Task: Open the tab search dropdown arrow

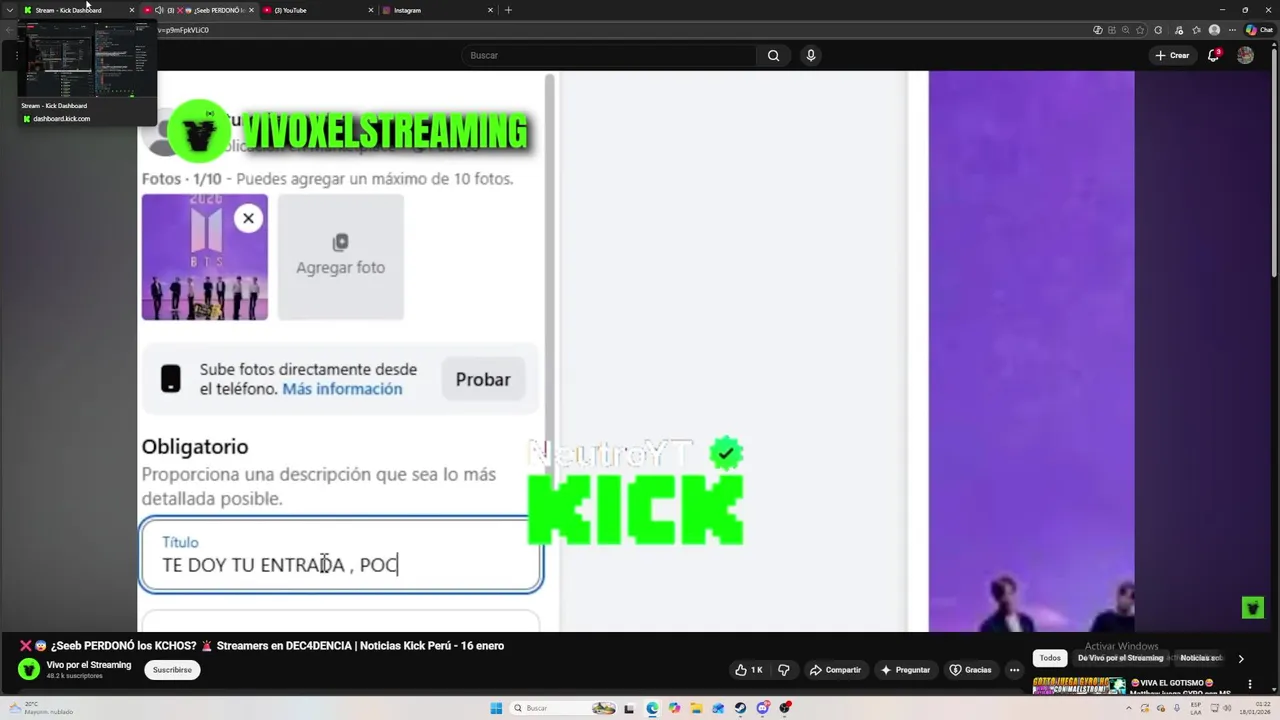Action: pos(10,10)
